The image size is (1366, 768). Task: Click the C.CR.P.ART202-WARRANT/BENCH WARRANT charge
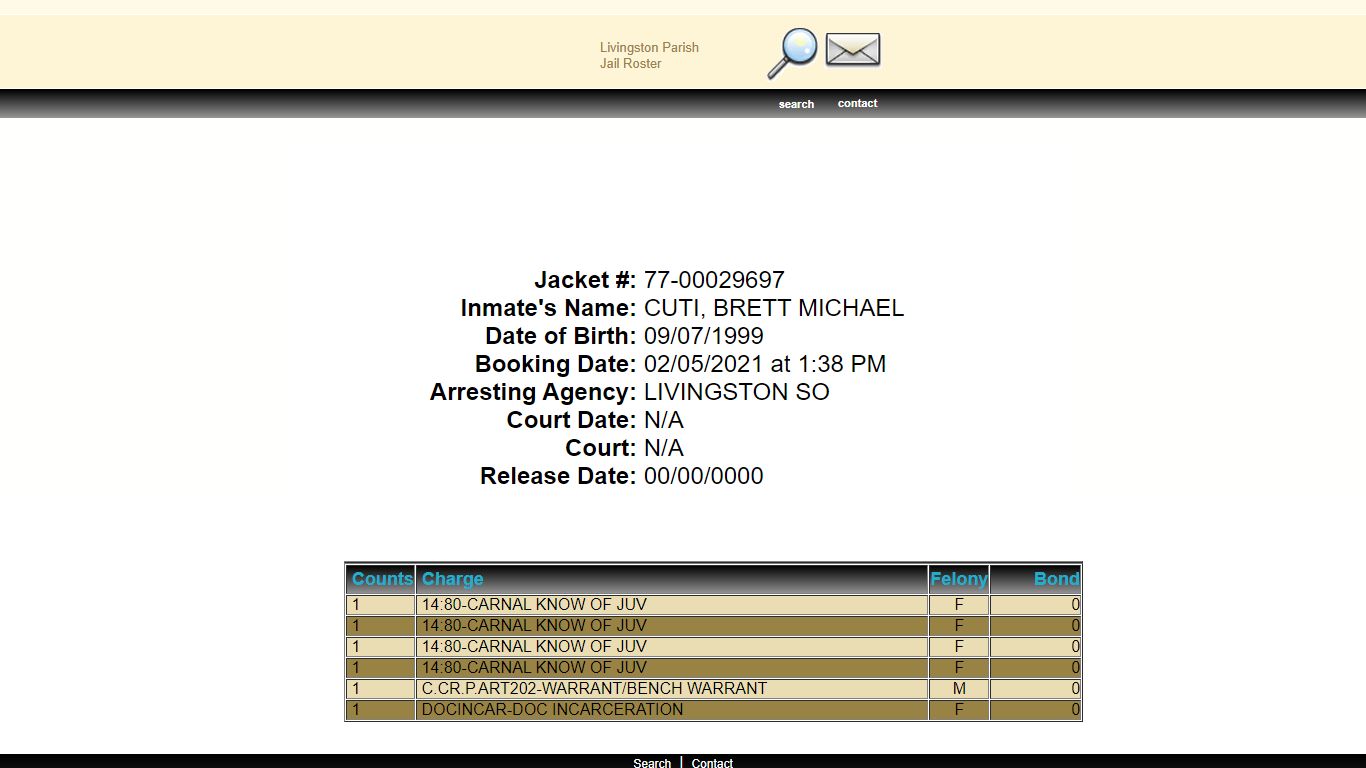[594, 689]
